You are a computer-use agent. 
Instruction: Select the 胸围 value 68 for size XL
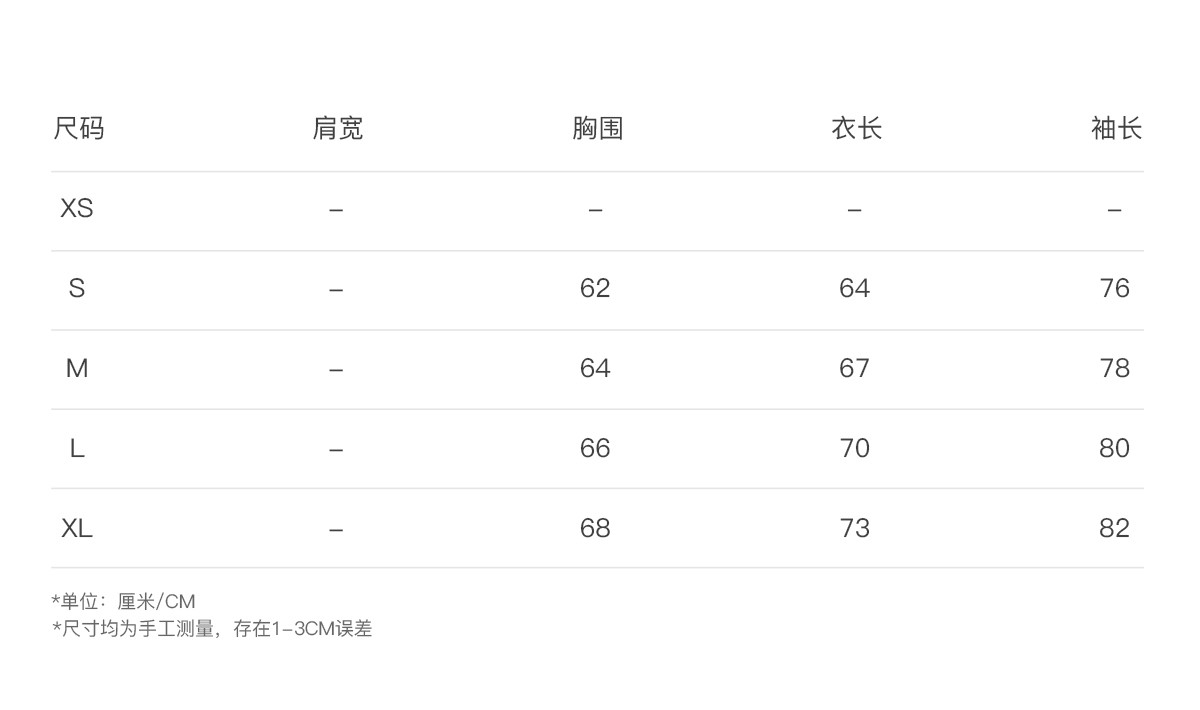pyautogui.click(x=595, y=528)
